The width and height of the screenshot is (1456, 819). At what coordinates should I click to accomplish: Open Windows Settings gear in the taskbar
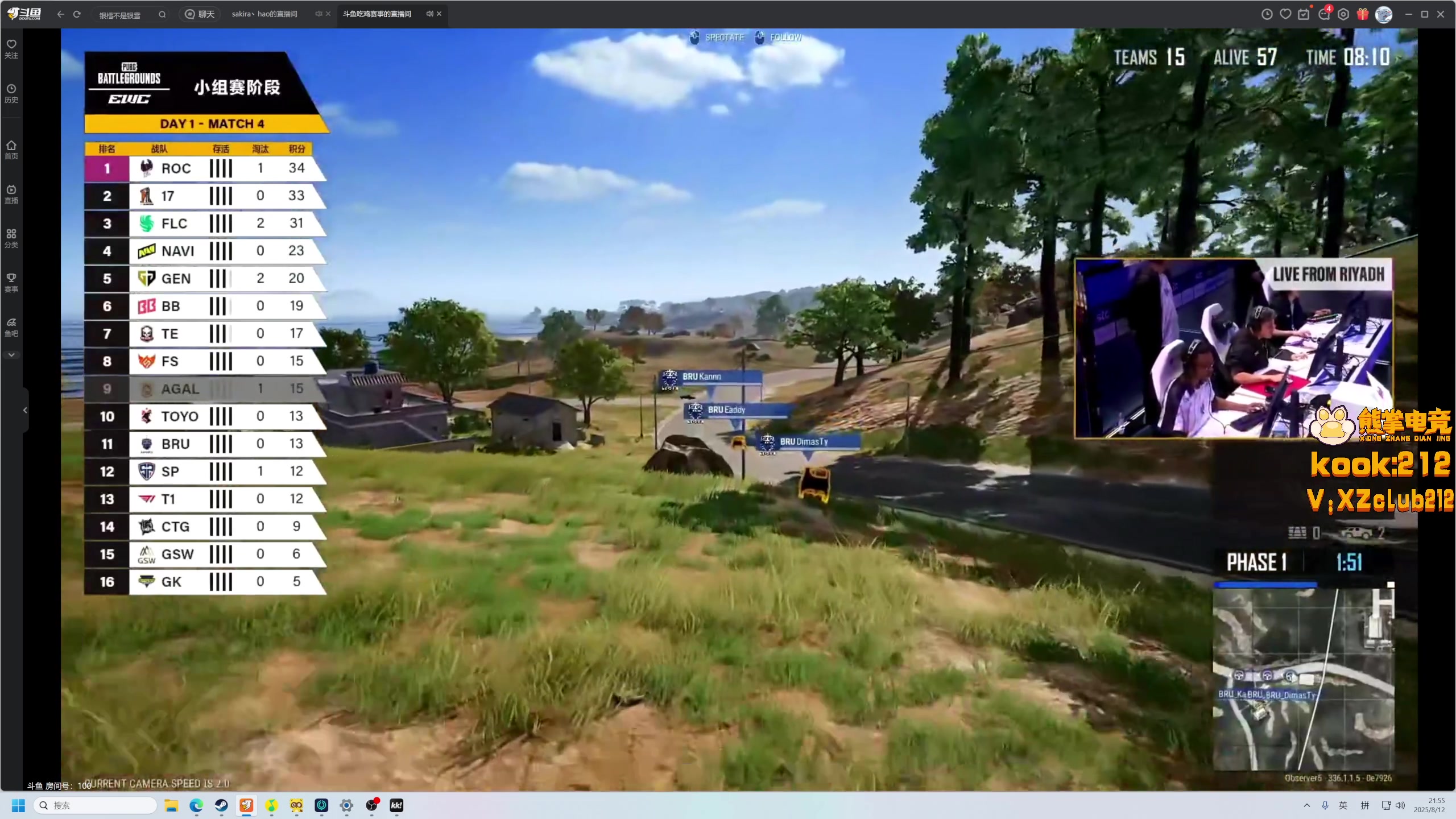coord(346,805)
